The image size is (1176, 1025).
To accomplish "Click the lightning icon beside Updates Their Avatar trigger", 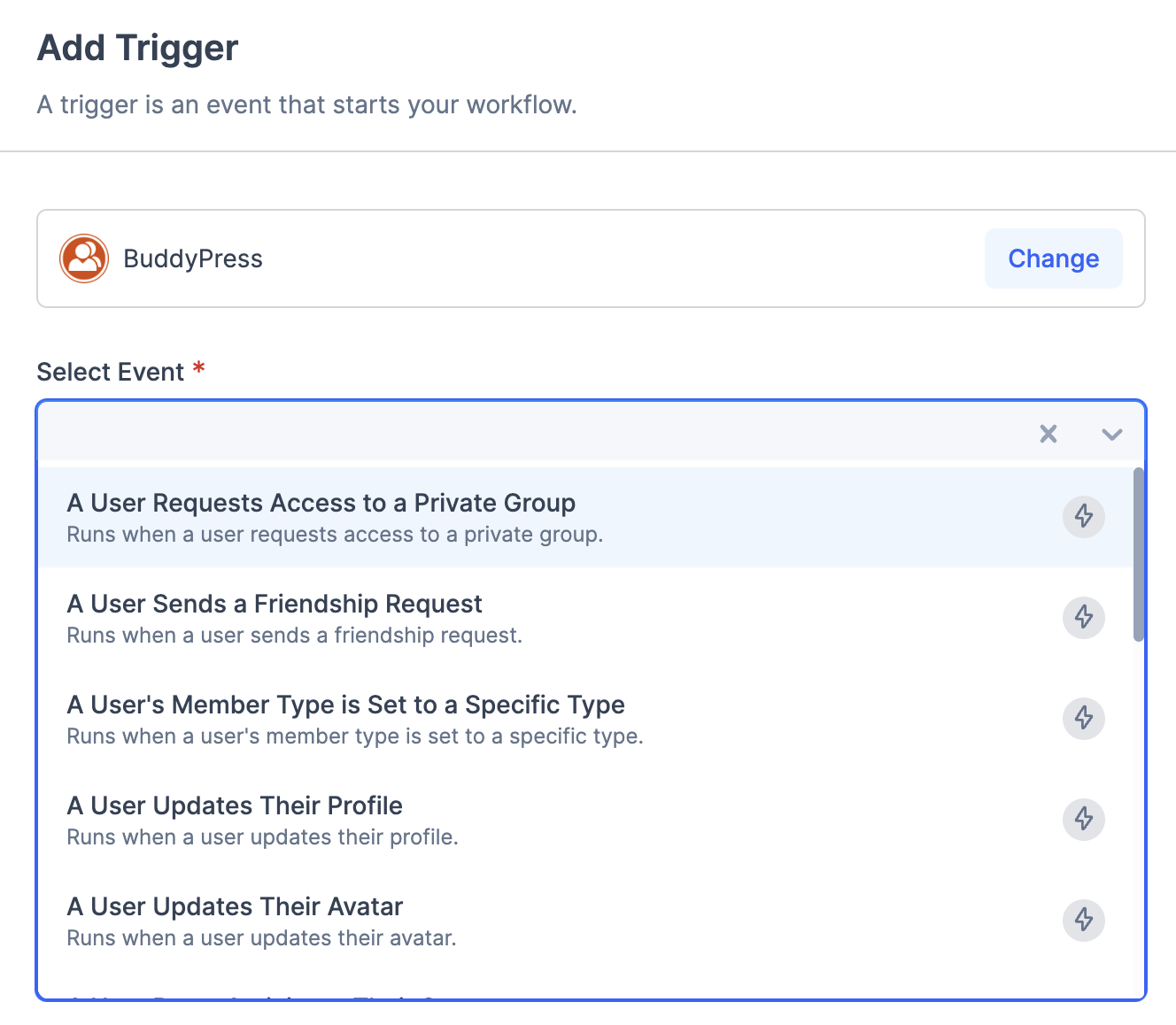I will 1083,921.
